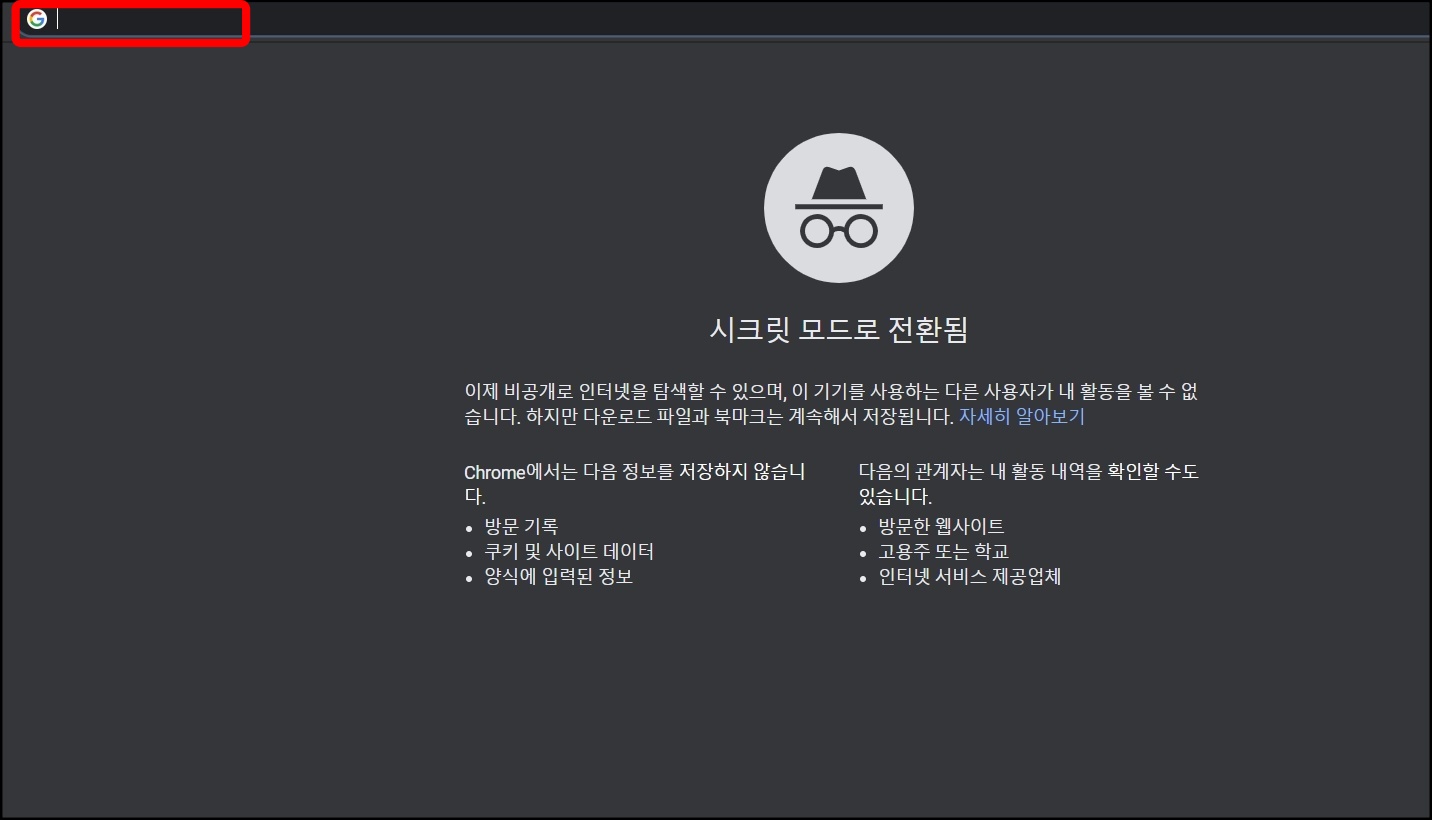Click the 고용주 또는 학교 item

944,551
